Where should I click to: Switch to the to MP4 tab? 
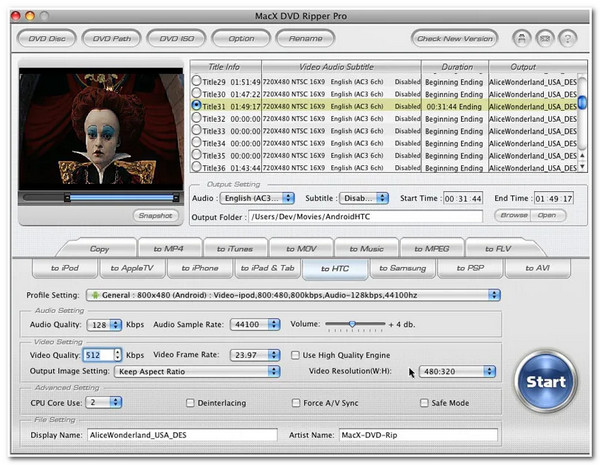169,249
